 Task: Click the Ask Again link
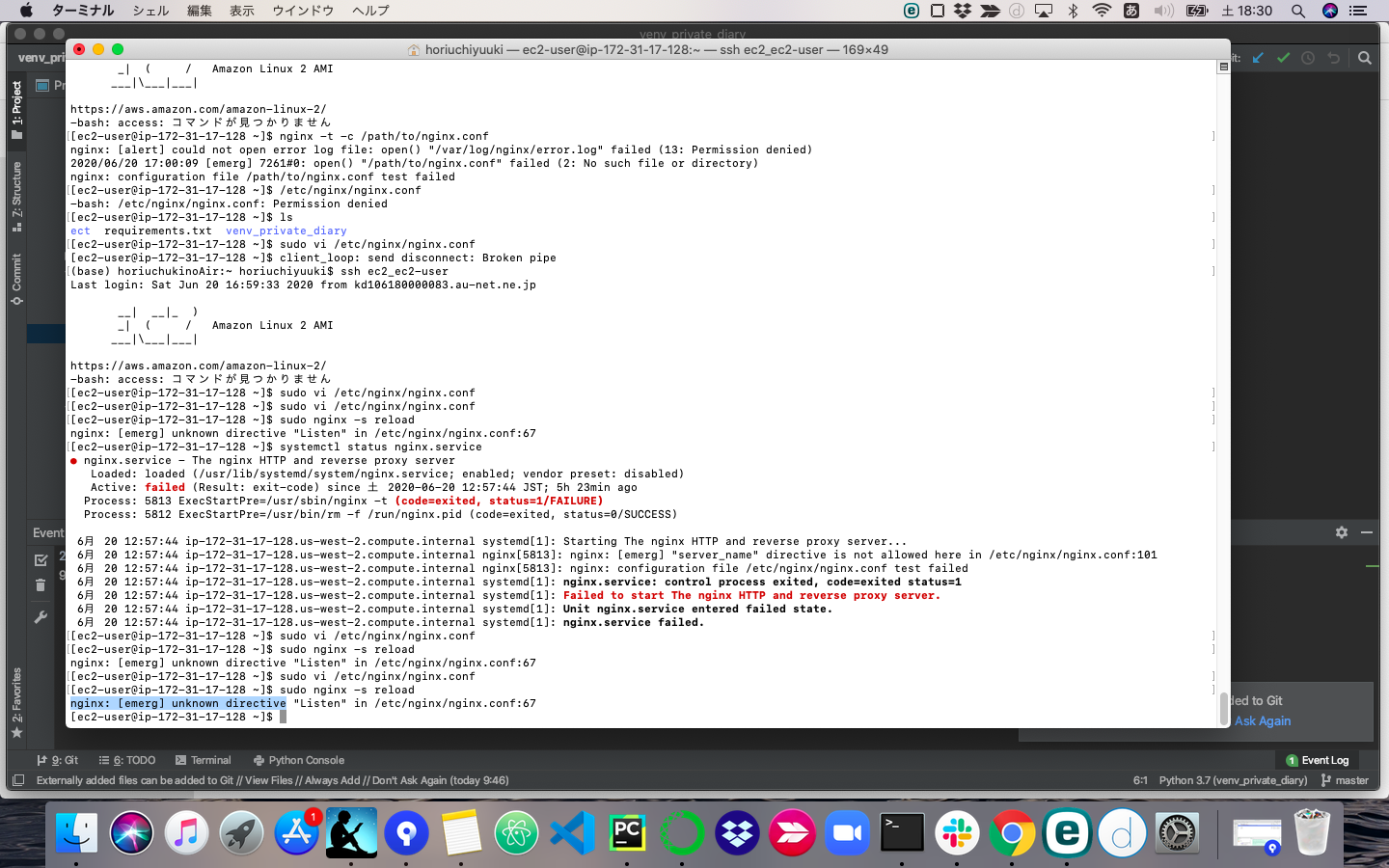tap(1262, 720)
